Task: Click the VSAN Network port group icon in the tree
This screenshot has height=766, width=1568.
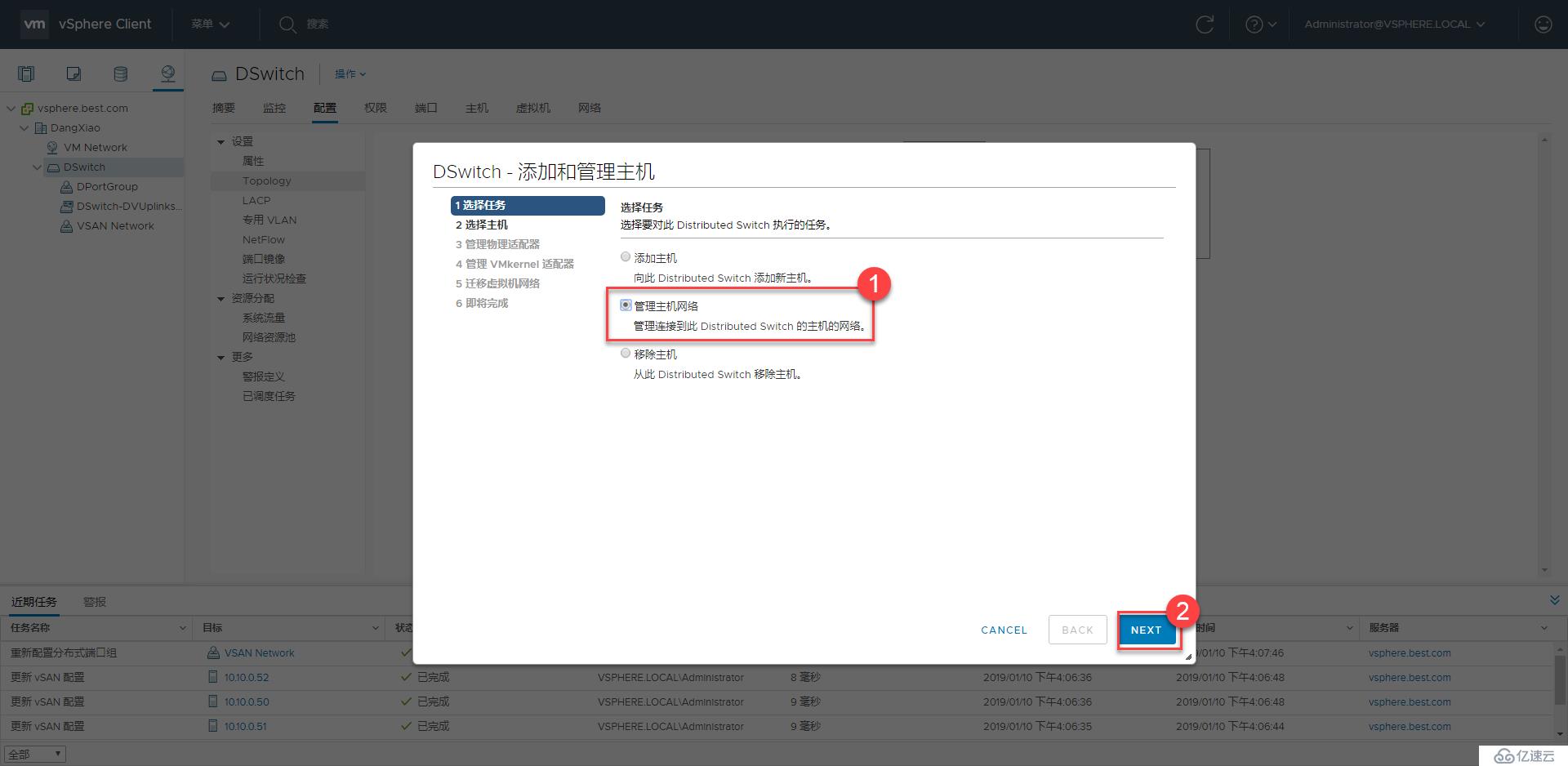Action: pos(66,226)
